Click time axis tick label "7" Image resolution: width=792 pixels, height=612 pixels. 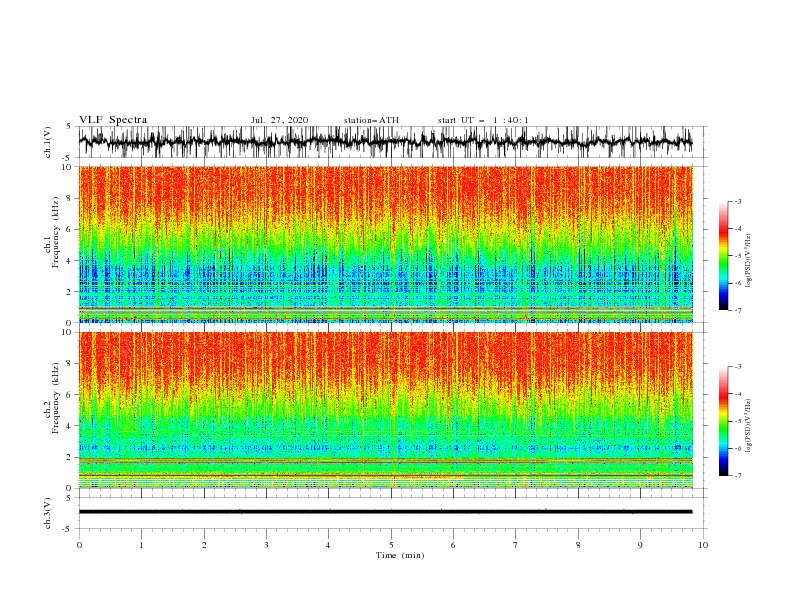[x=516, y=545]
